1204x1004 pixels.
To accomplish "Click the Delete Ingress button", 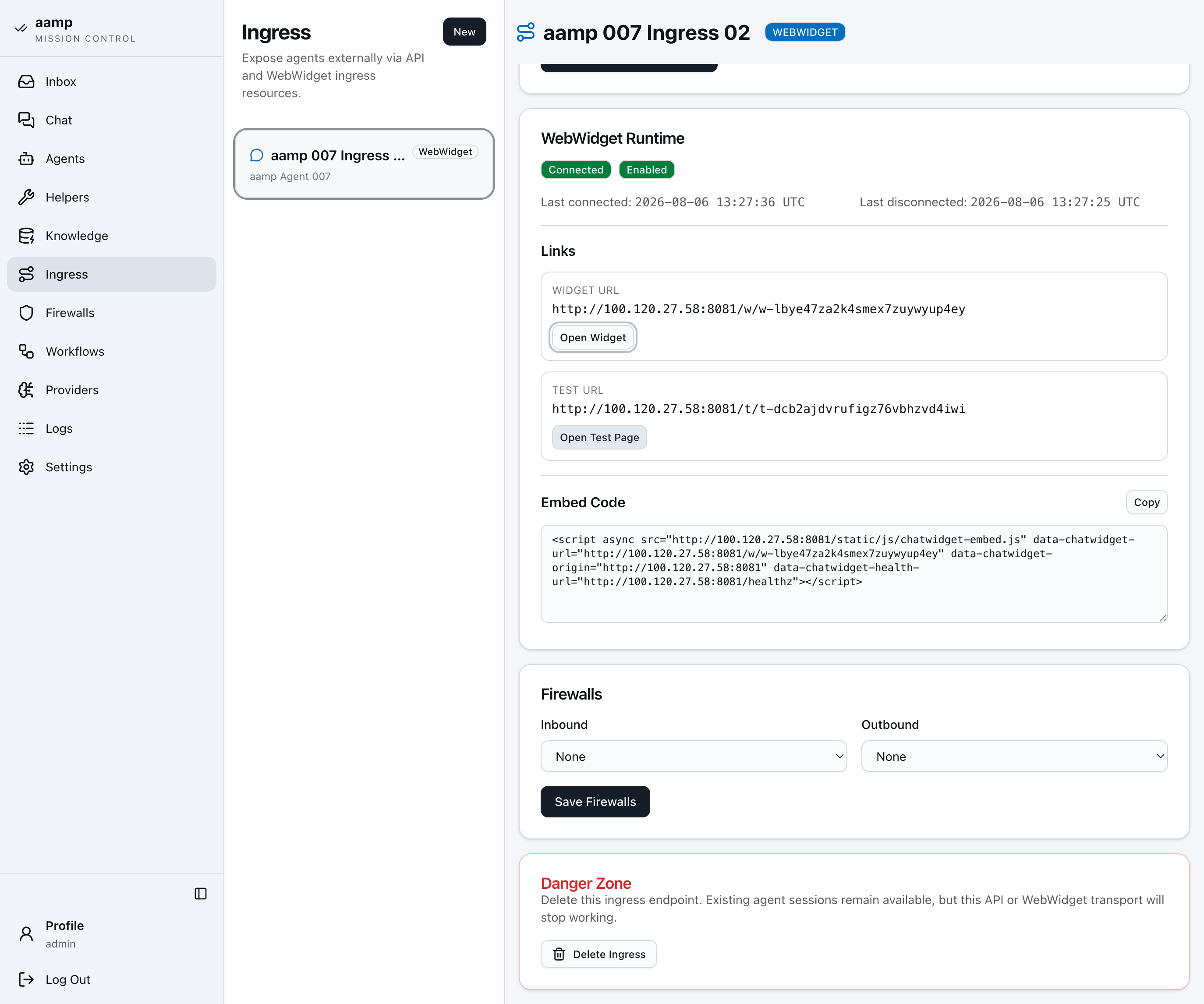I will (x=598, y=954).
